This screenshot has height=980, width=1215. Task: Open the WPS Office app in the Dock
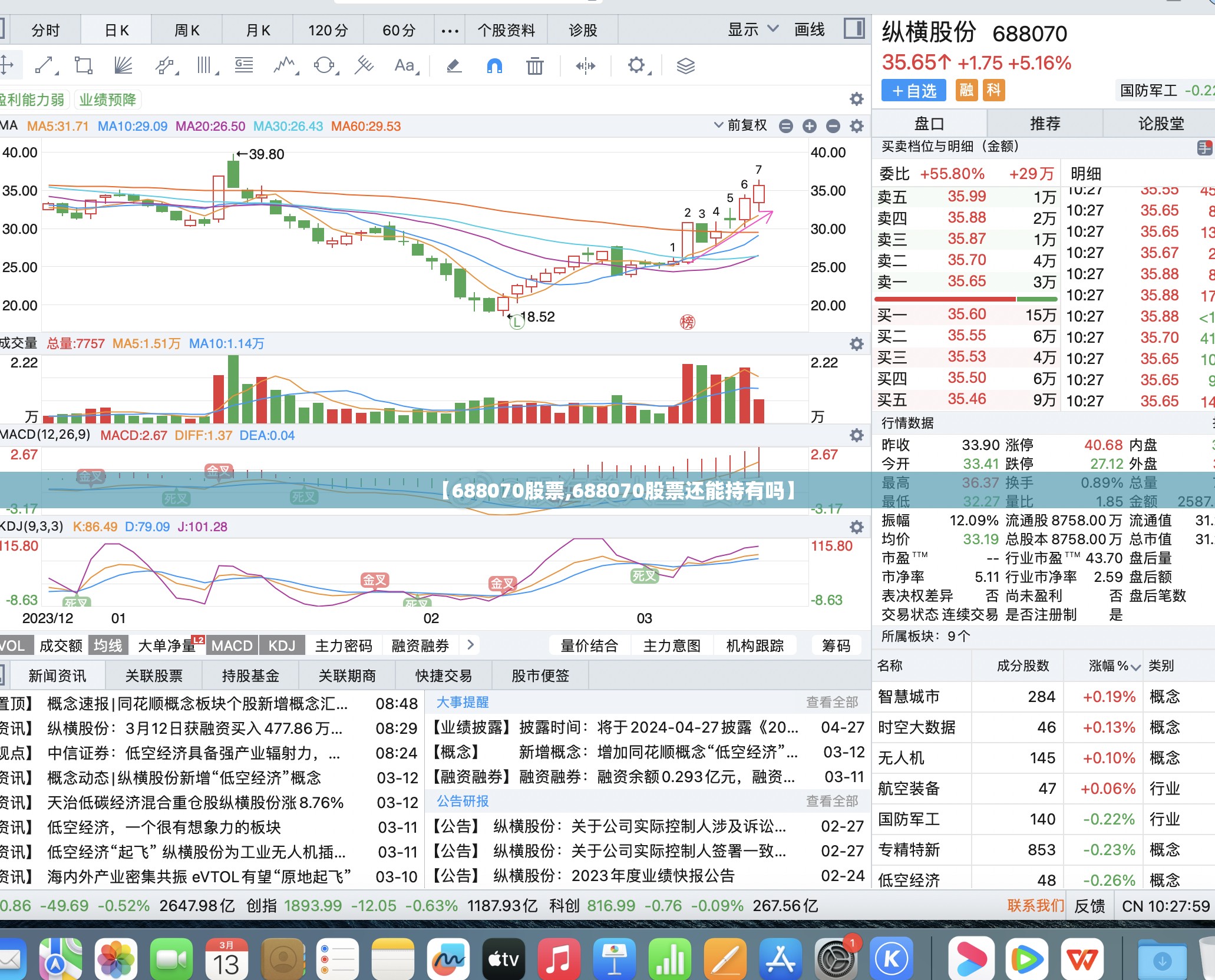pos(1082,959)
